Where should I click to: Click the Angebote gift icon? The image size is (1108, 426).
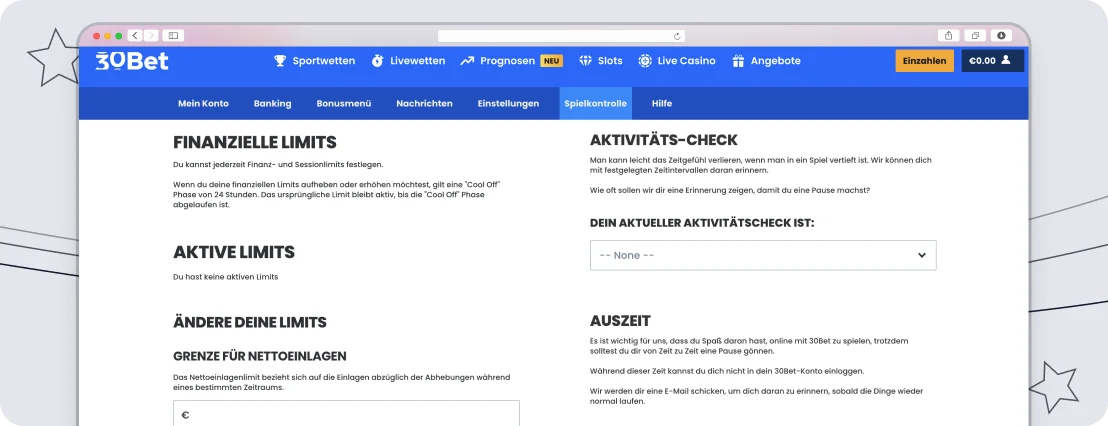pyautogui.click(x=738, y=61)
